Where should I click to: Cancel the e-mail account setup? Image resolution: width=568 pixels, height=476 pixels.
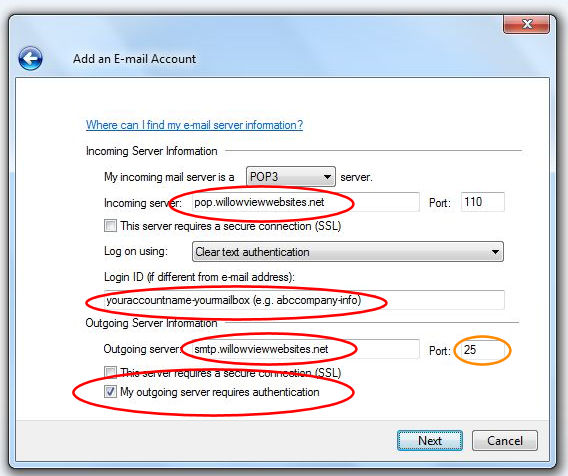tap(505, 440)
